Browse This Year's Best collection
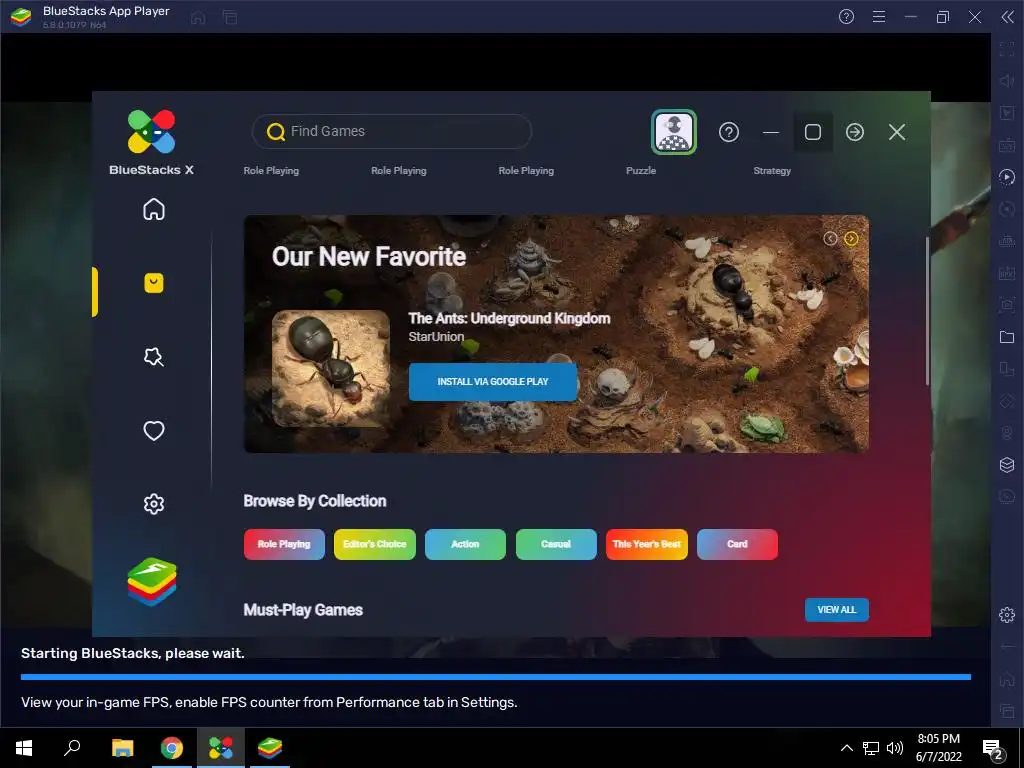1024x768 pixels. coord(647,544)
